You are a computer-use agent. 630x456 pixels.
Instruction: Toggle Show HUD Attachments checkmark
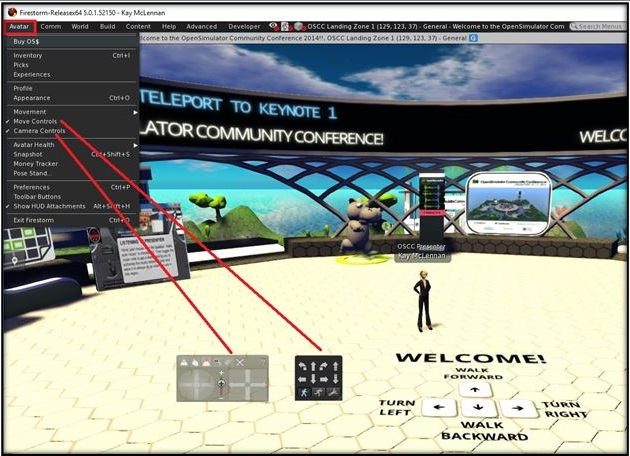point(72,206)
